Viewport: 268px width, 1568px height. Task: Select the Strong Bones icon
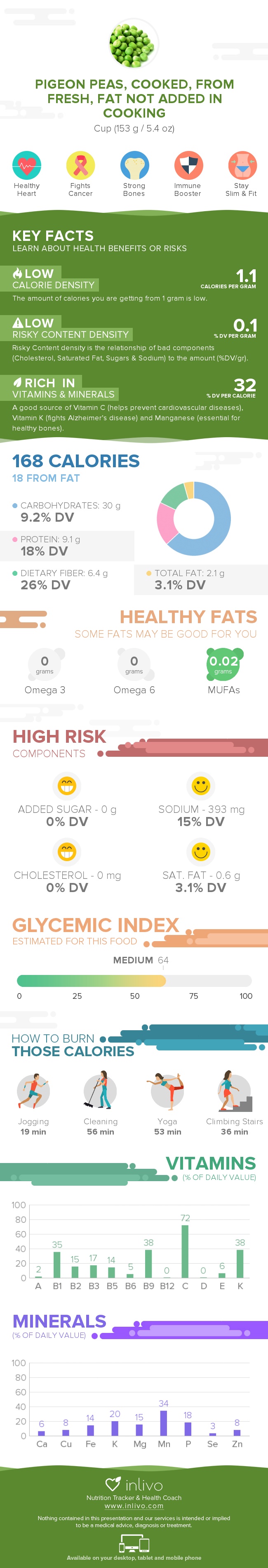[x=134, y=165]
